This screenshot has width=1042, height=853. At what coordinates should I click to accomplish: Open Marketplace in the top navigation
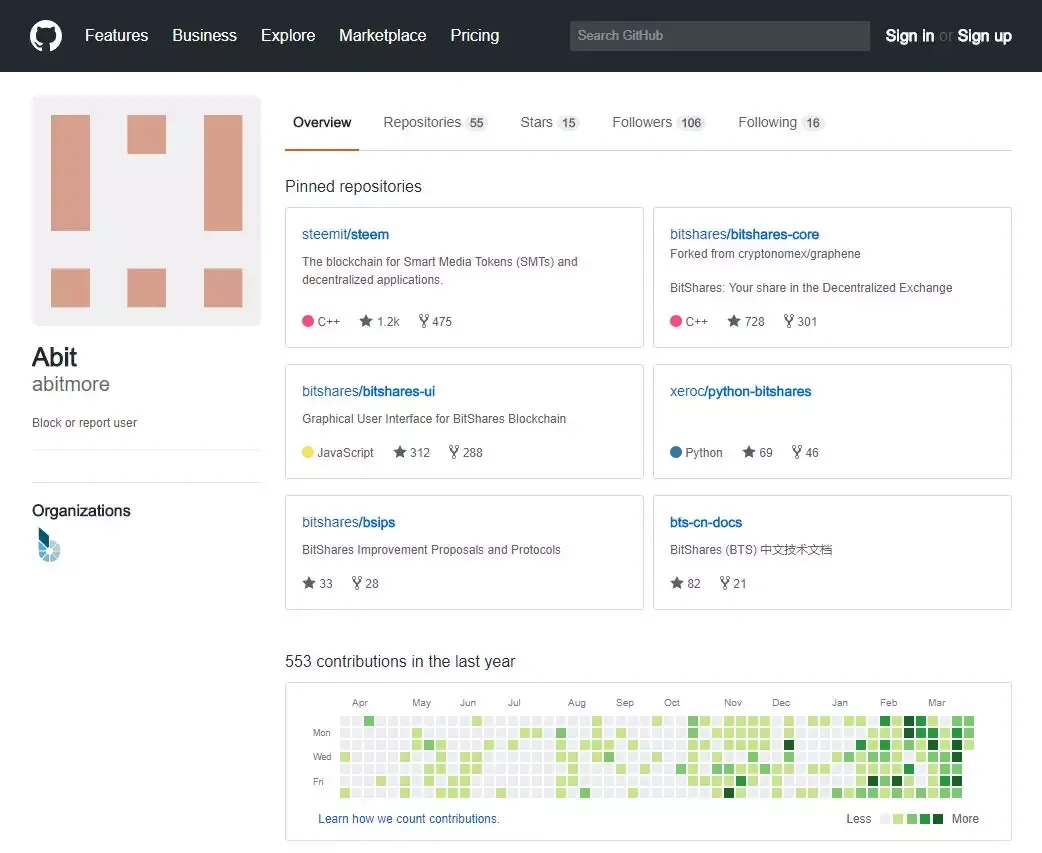383,36
